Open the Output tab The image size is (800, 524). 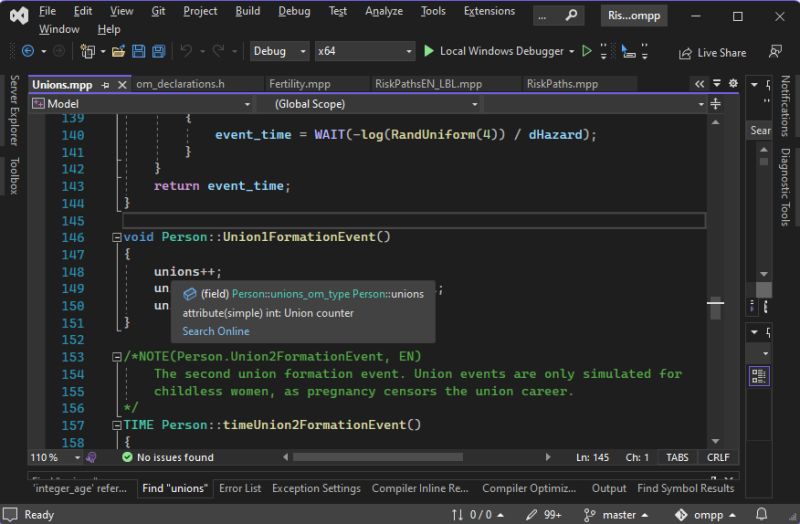[609, 488]
